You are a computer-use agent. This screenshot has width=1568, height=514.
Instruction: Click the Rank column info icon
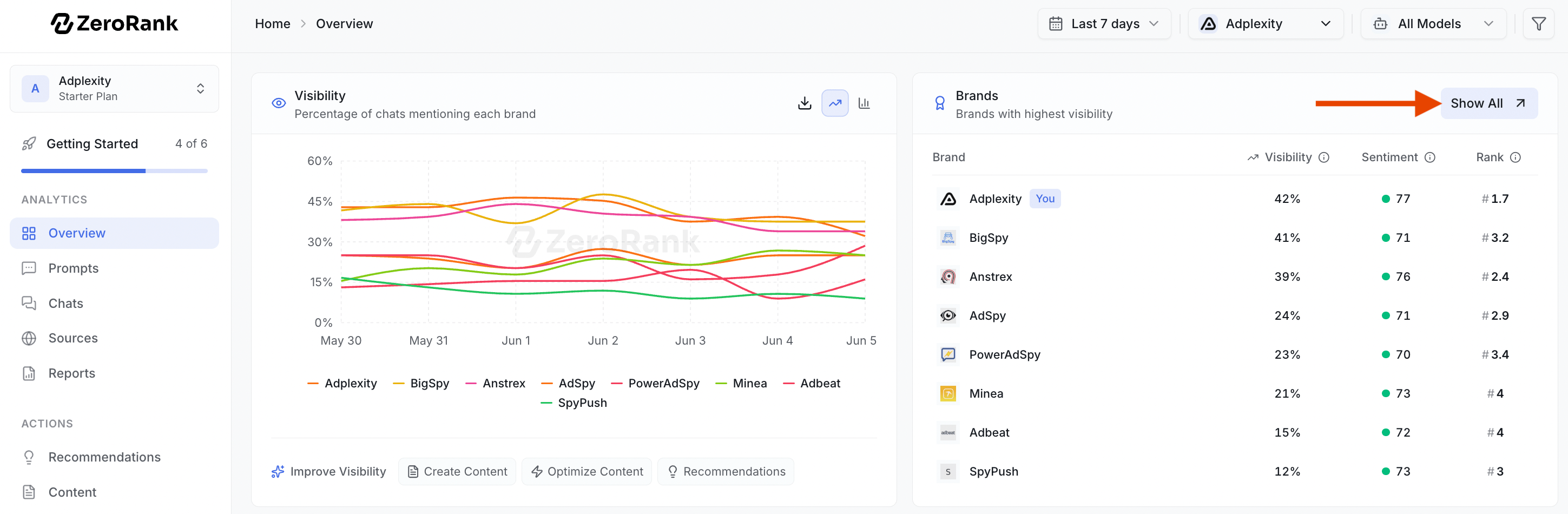1516,157
